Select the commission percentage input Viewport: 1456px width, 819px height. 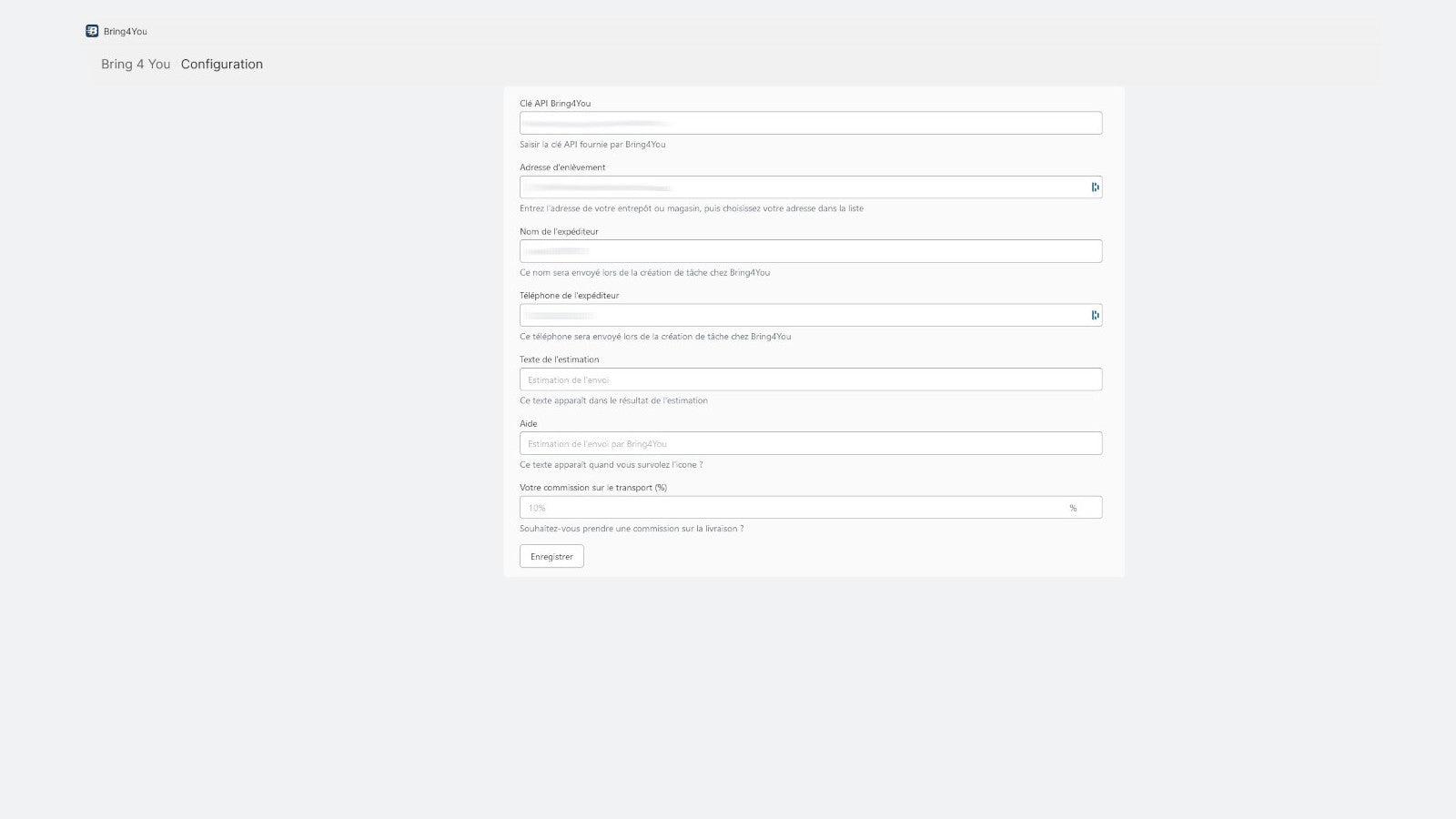pos(792,507)
